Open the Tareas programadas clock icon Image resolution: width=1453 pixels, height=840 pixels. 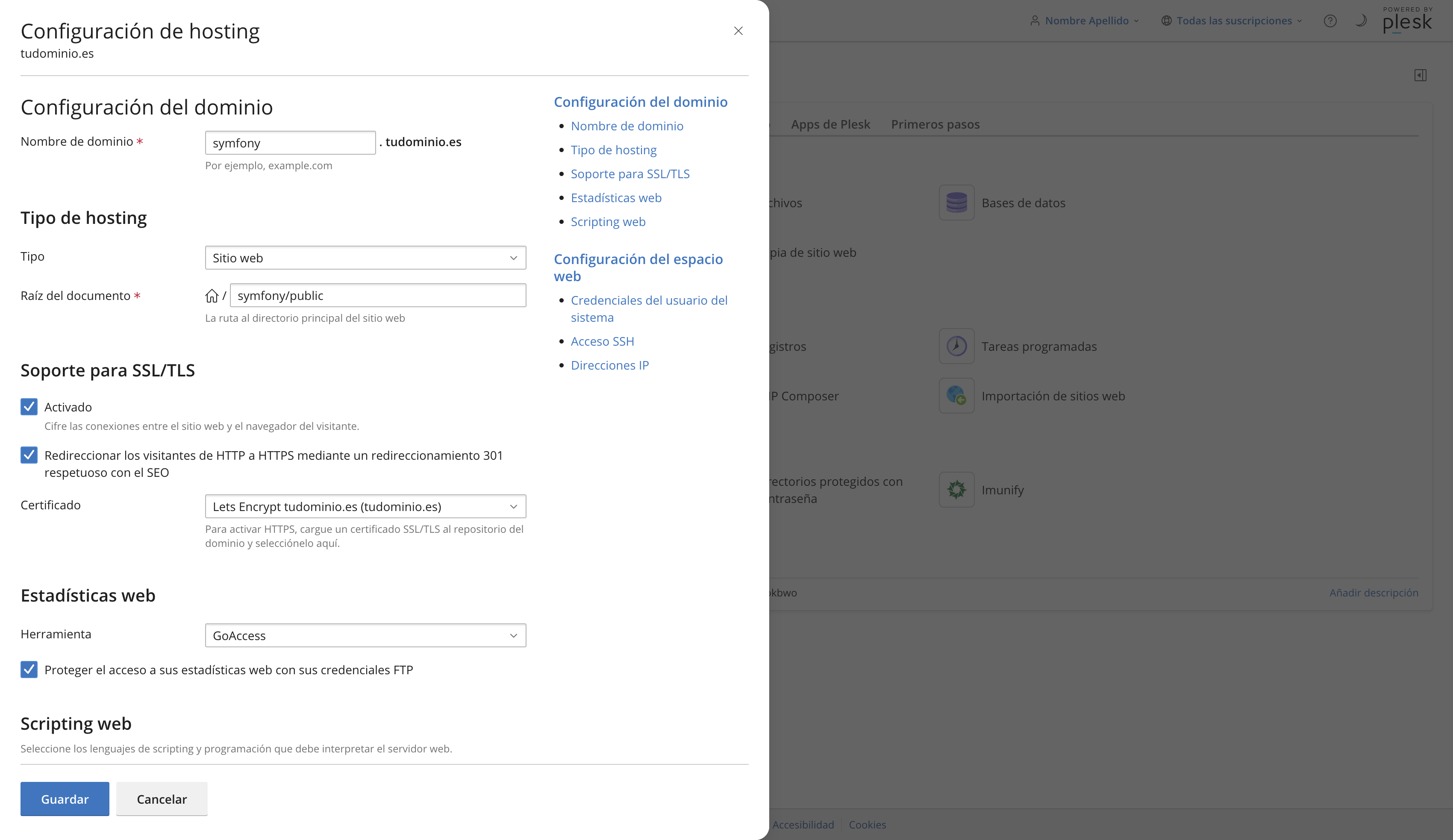[956, 346]
